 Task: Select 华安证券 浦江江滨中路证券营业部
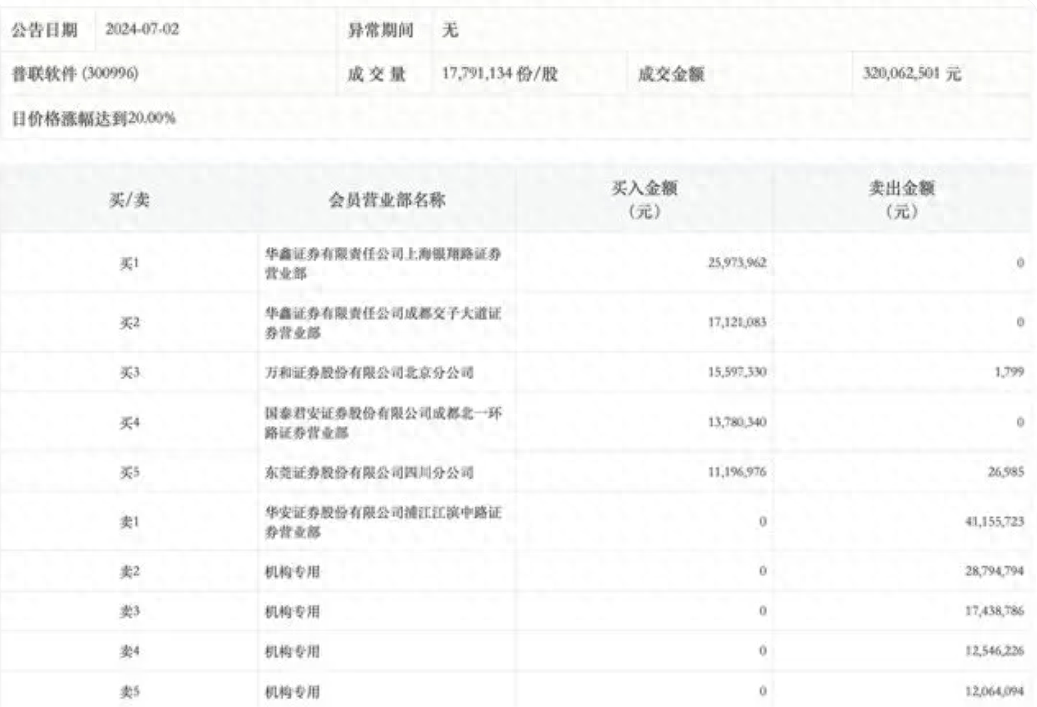click(383, 522)
